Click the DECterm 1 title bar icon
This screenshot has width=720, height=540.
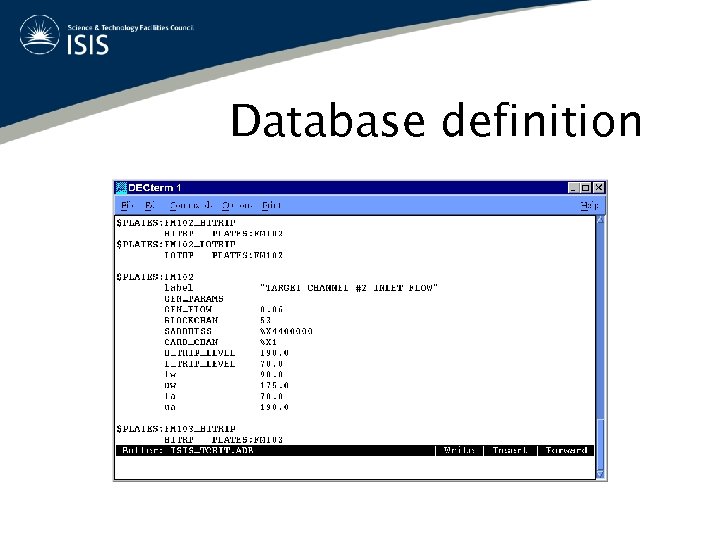coord(121,188)
